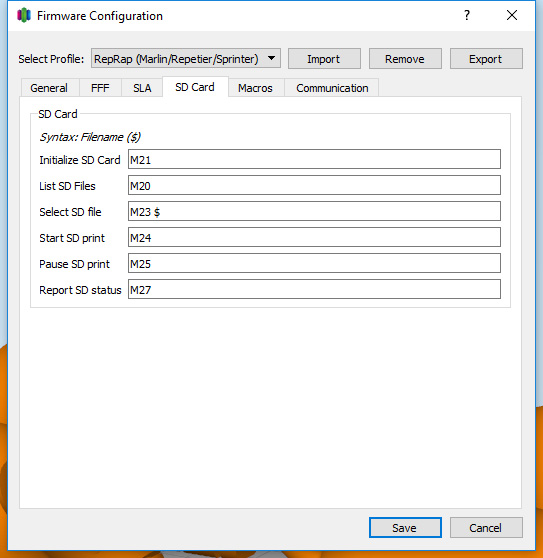
Task: Click the Import button
Action: (324, 59)
